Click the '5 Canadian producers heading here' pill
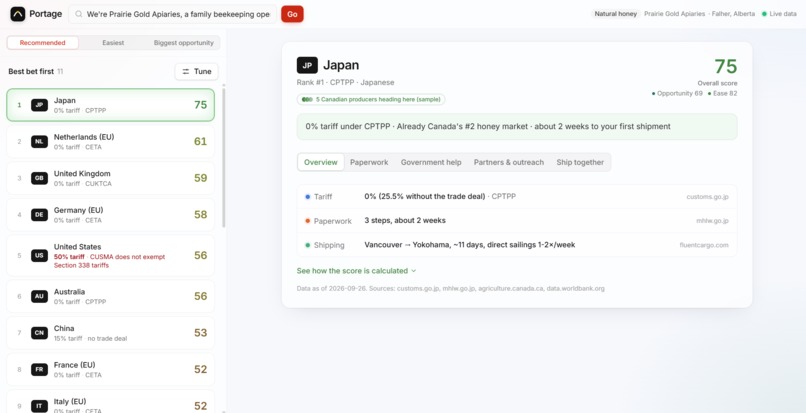The width and height of the screenshot is (806, 413). [x=371, y=99]
